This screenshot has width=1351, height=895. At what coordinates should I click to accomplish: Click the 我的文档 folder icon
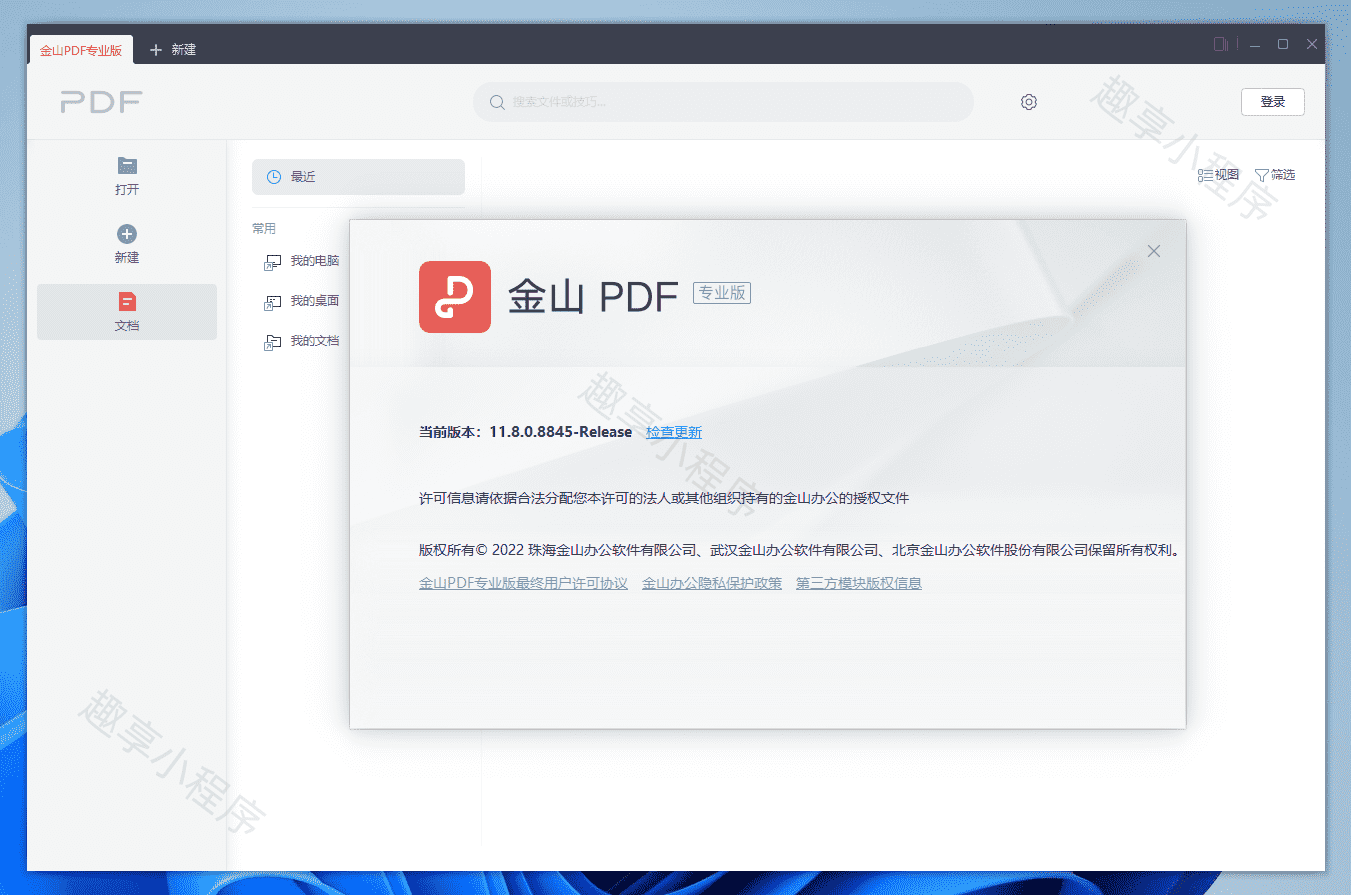click(x=272, y=341)
